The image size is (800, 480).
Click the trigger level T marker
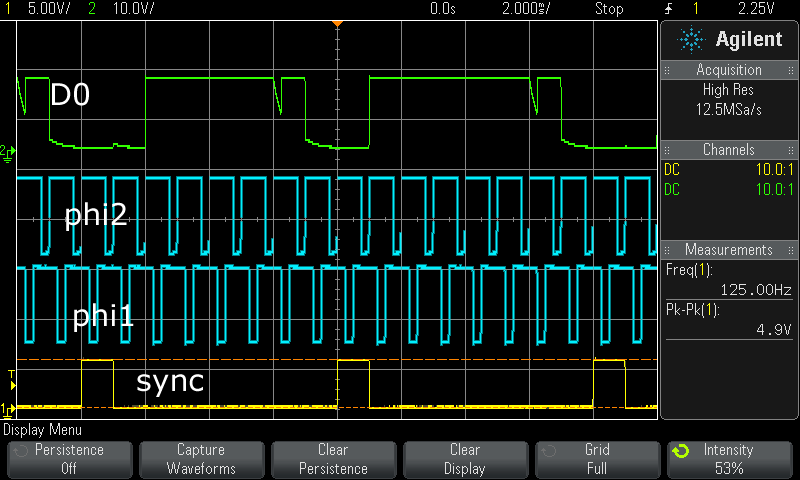(12, 378)
